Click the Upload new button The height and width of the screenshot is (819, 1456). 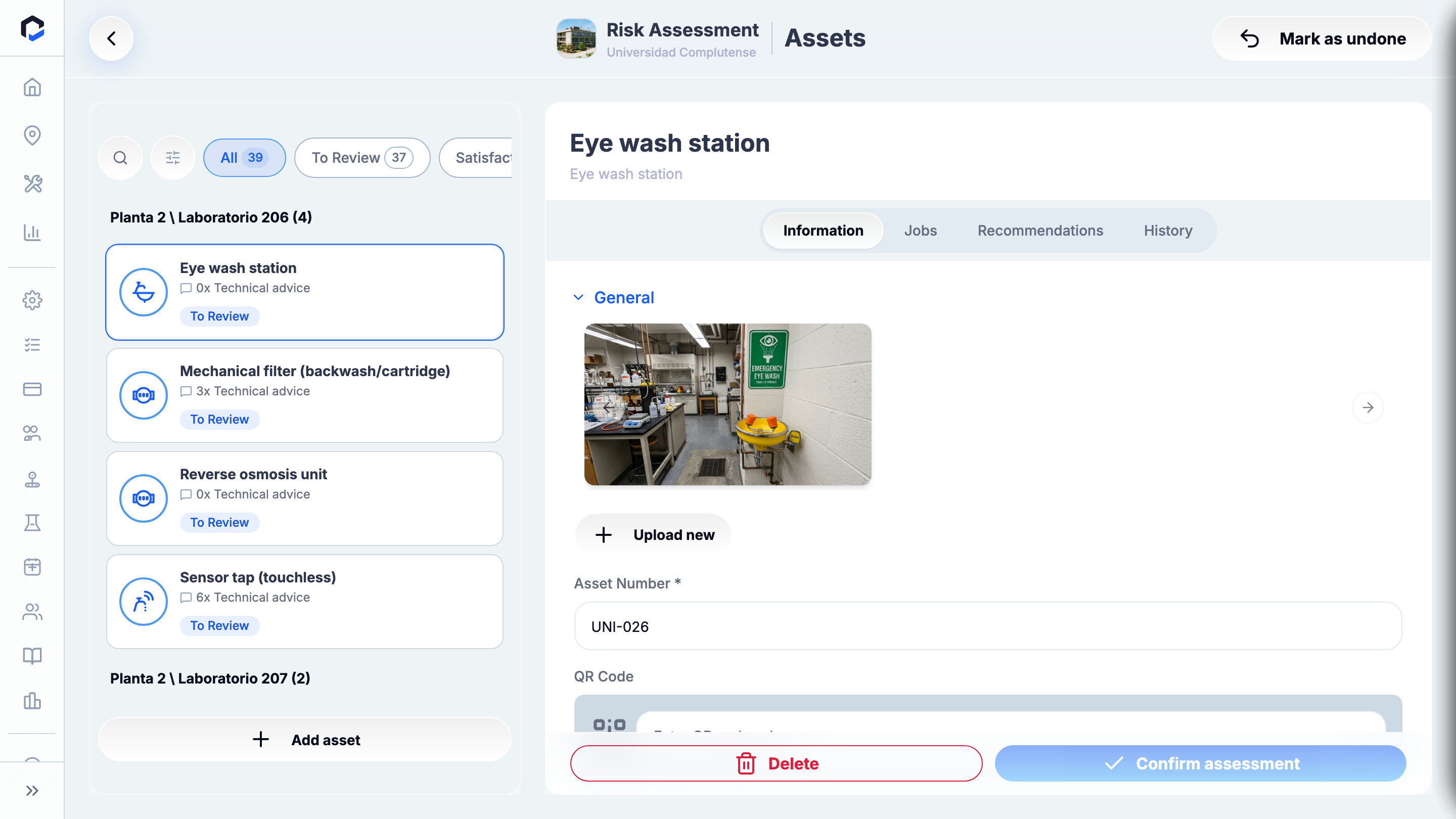click(x=653, y=535)
